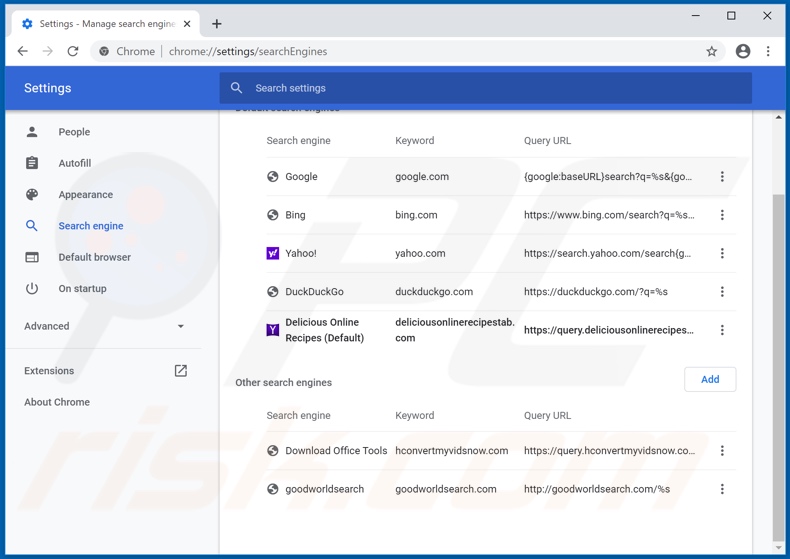
Task: Click the Yahoo! purple favicon
Action: click(273, 253)
